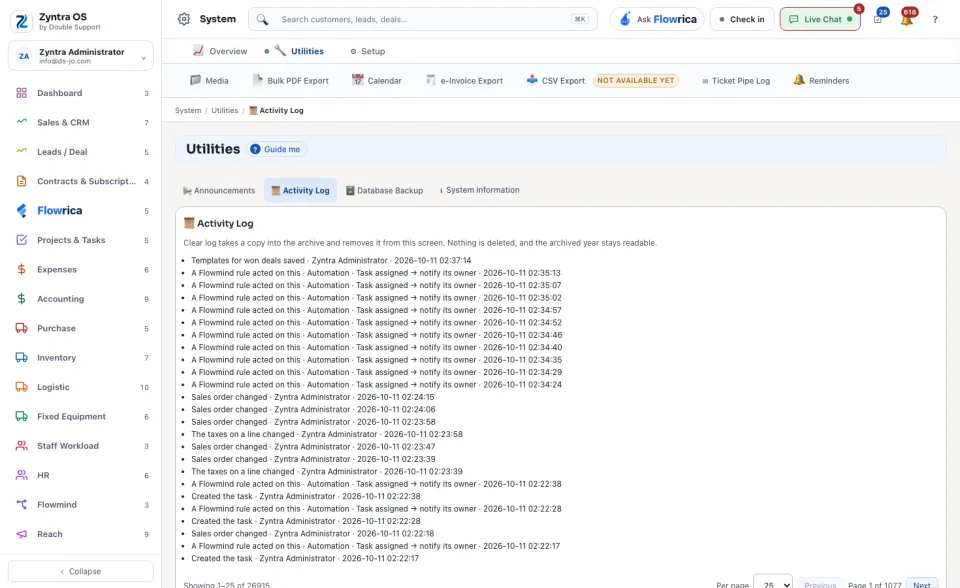The width and height of the screenshot is (960, 588).
Task: Select the Announcements tab
Action: click(219, 190)
